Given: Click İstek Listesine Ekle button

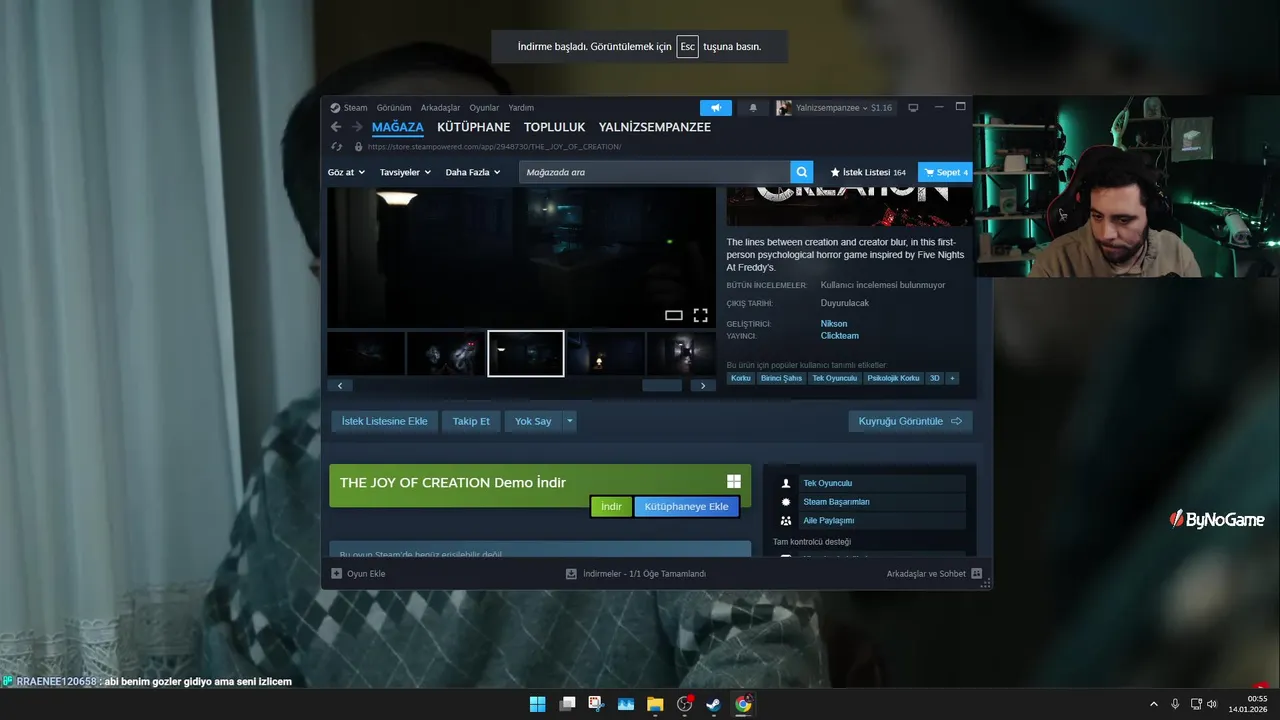Looking at the screenshot, I should (384, 421).
